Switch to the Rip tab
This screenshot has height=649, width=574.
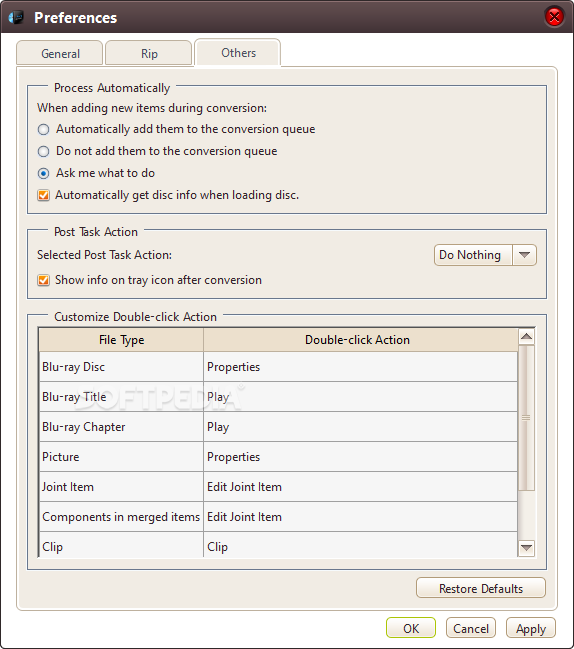point(149,53)
